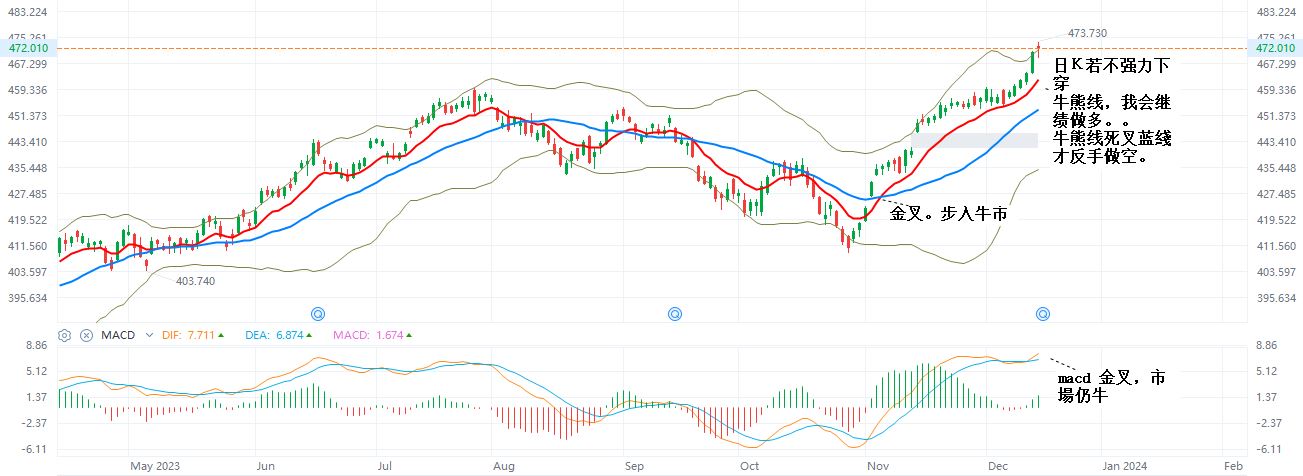Click the Feb date axis label
Screen dimensions: 1303x476
pyautogui.click(x=1233, y=466)
